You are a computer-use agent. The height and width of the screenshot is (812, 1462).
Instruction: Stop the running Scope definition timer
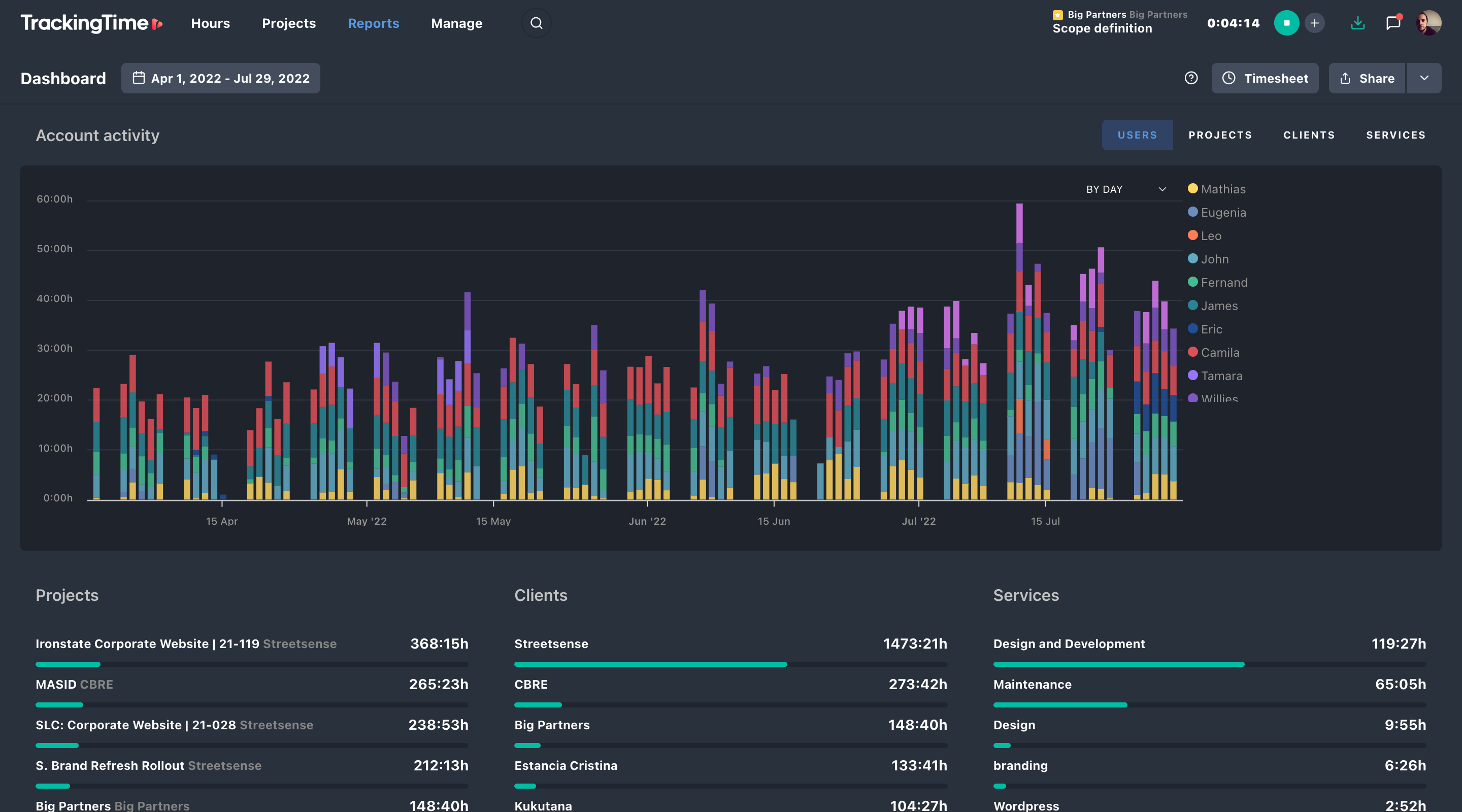pyautogui.click(x=1287, y=23)
